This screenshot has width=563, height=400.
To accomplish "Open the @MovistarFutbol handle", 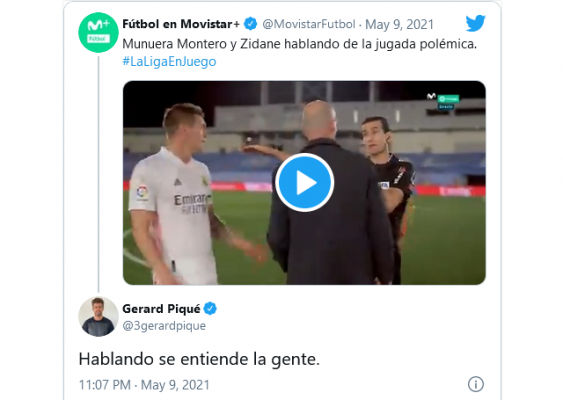I will coord(309,24).
